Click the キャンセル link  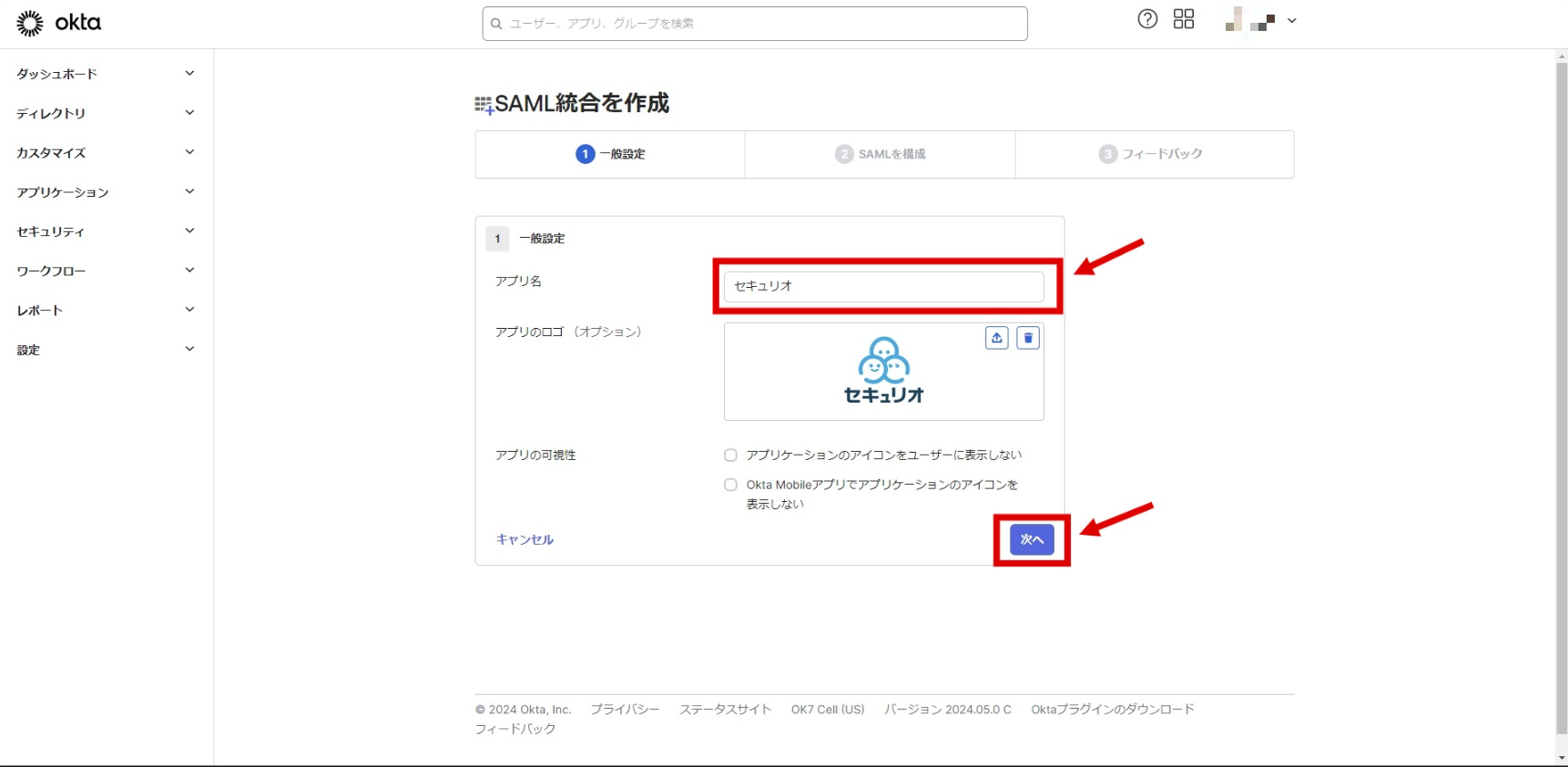[524, 539]
